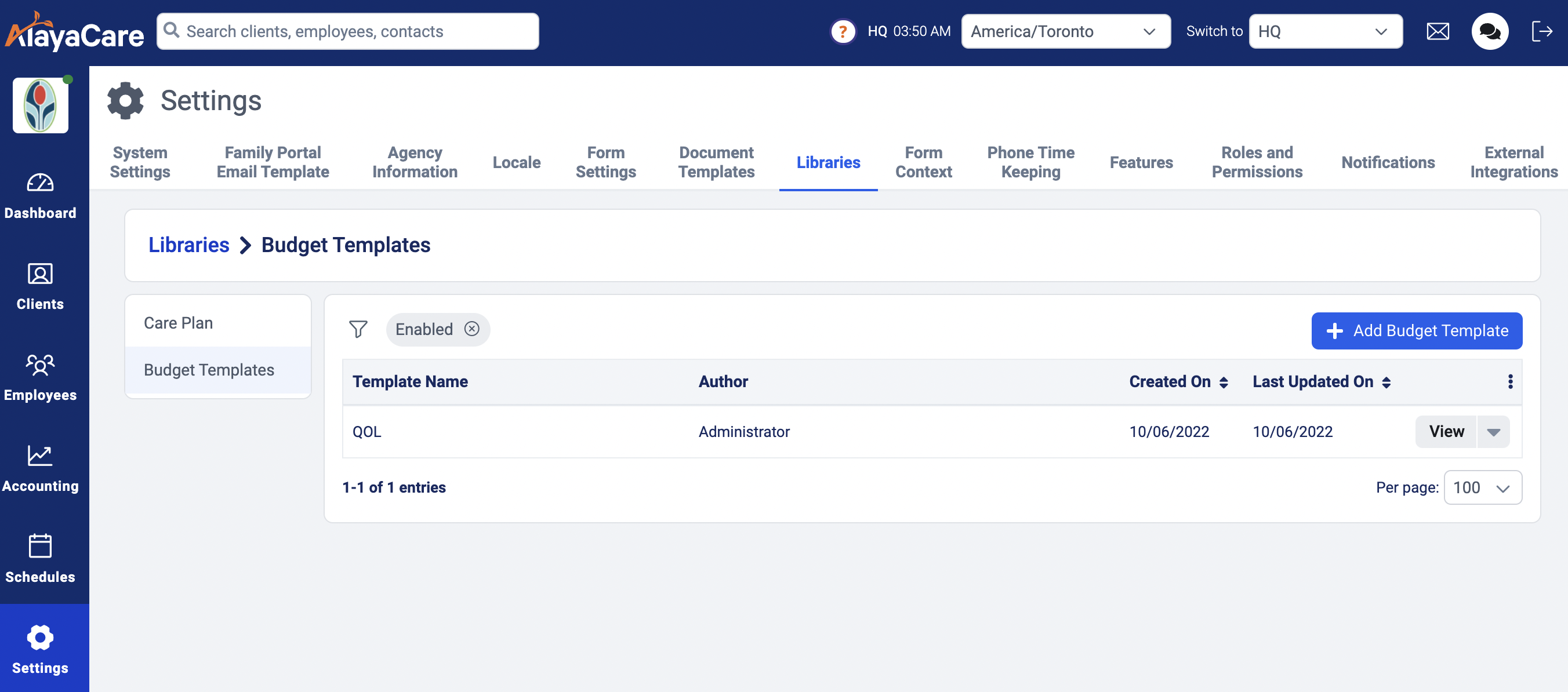Switch to Phone Time Keeping tab
Image resolution: width=1568 pixels, height=692 pixels.
click(x=1030, y=162)
